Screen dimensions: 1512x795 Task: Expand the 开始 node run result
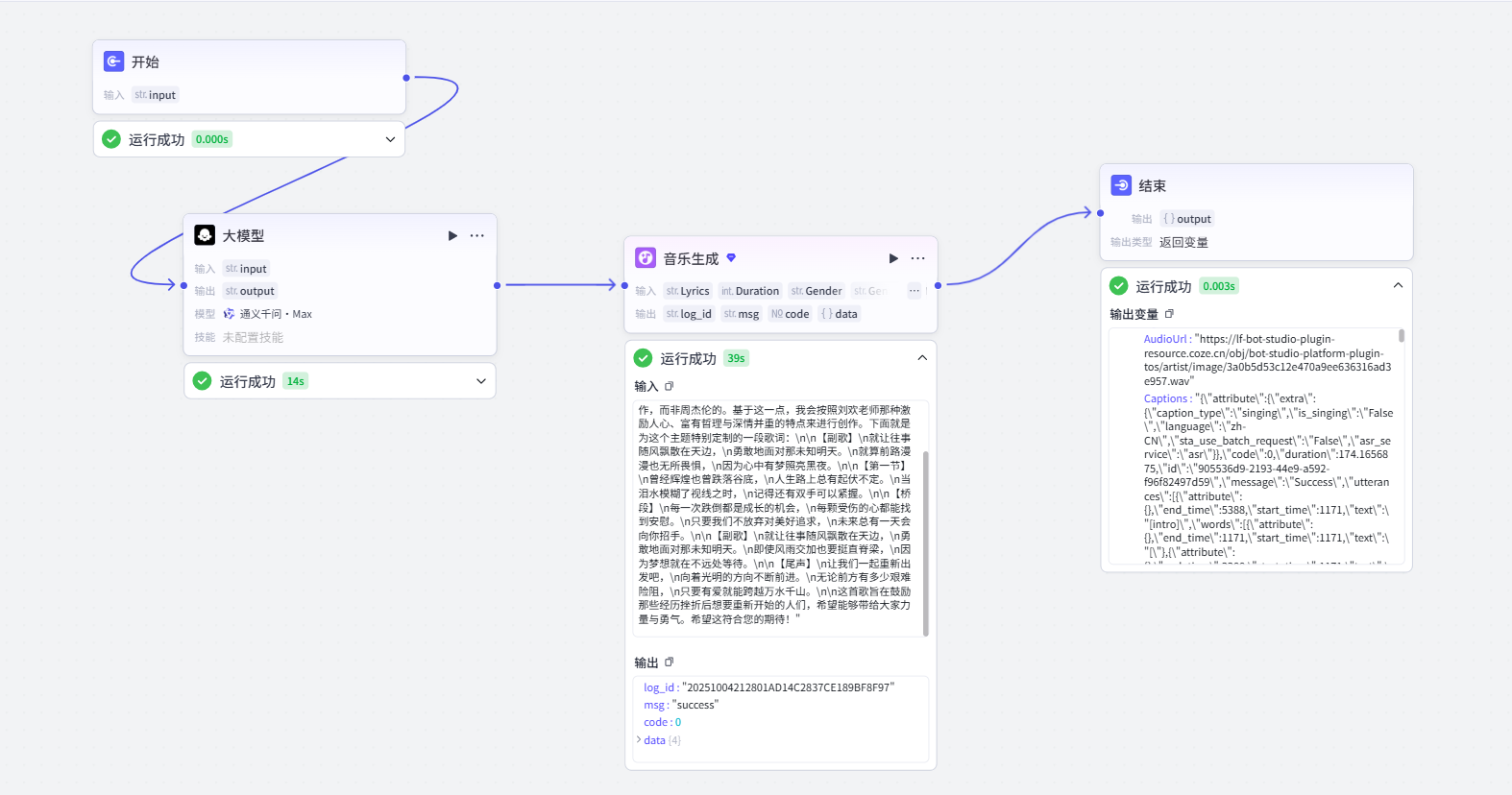tap(390, 139)
